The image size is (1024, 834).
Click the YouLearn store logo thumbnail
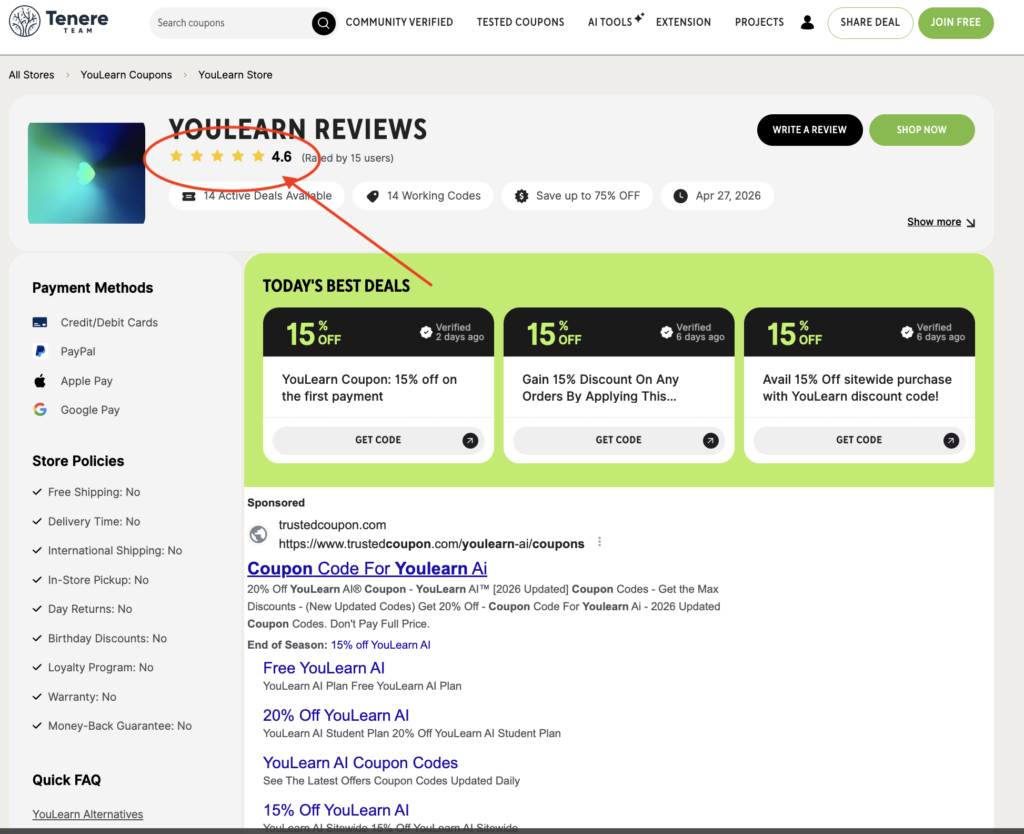(86, 173)
